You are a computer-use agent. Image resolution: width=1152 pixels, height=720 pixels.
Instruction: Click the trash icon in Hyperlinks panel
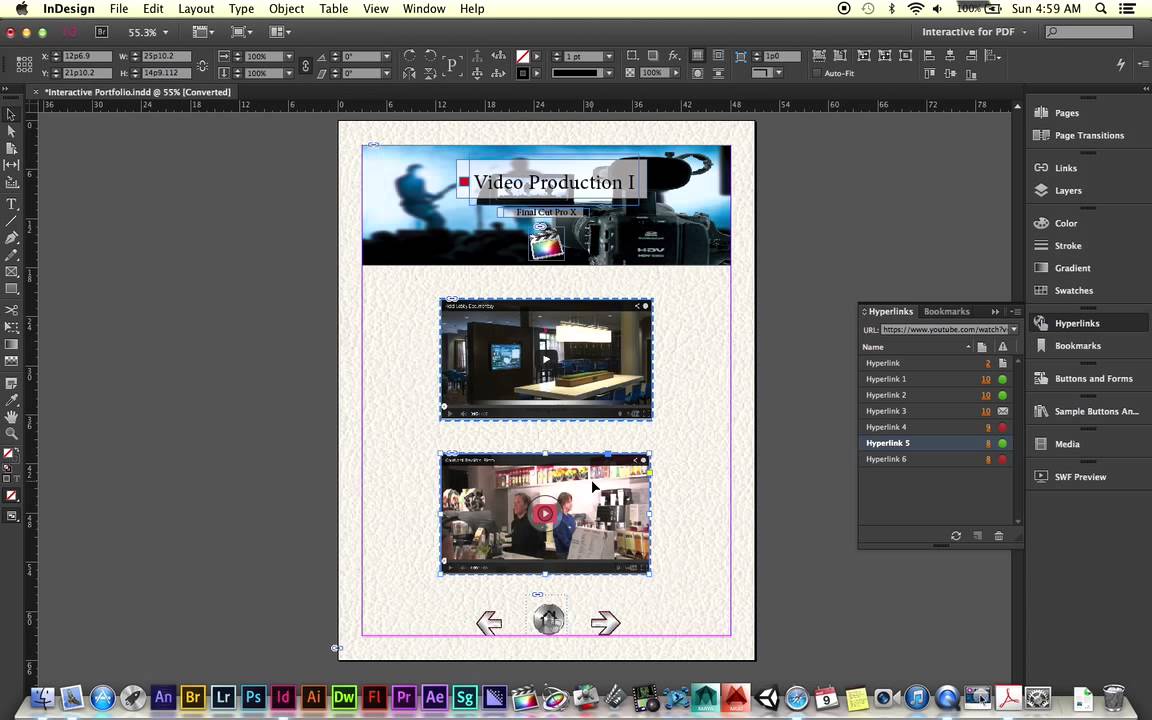(998, 536)
